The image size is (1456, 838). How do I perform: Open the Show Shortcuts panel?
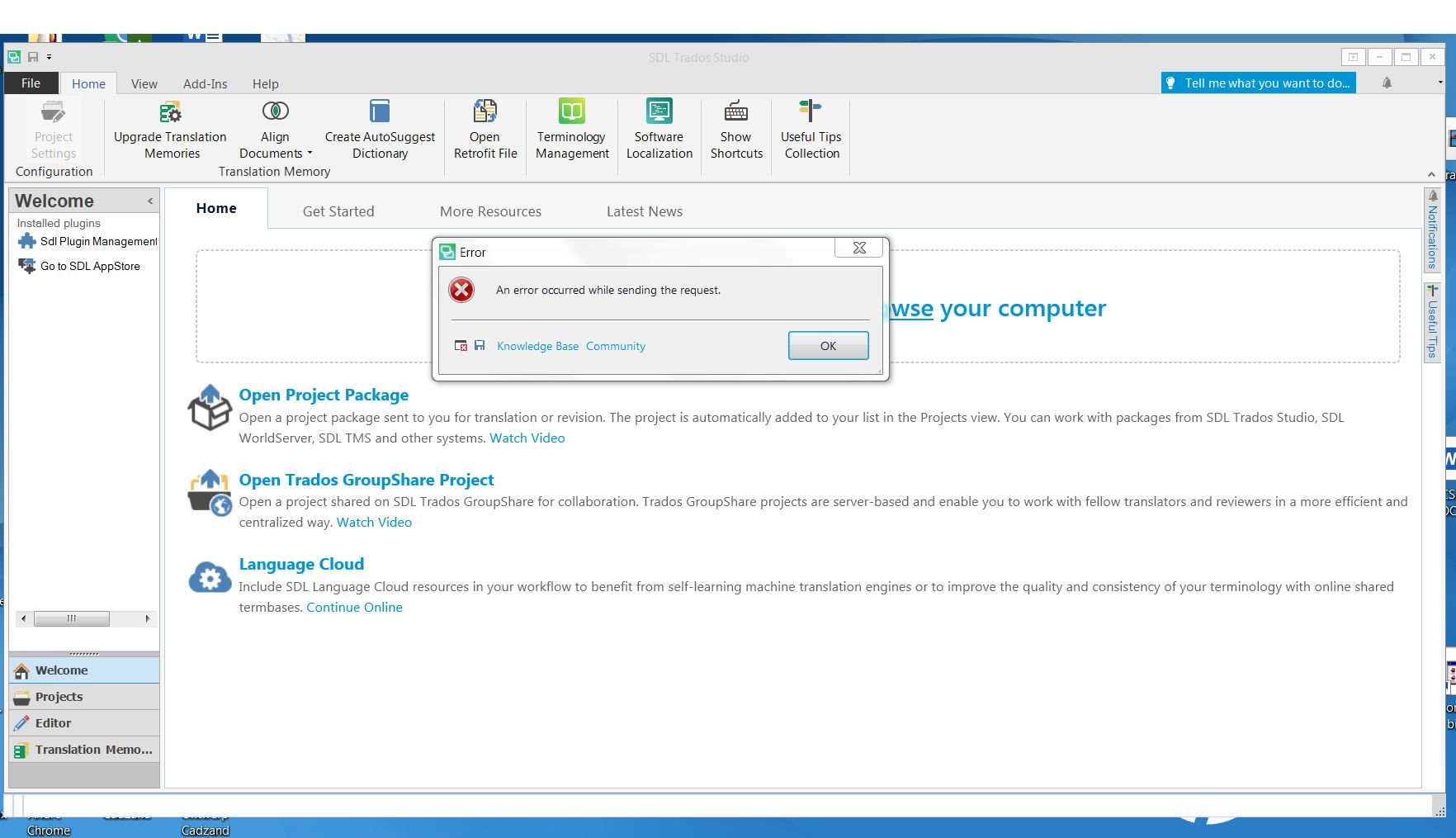[x=735, y=130]
